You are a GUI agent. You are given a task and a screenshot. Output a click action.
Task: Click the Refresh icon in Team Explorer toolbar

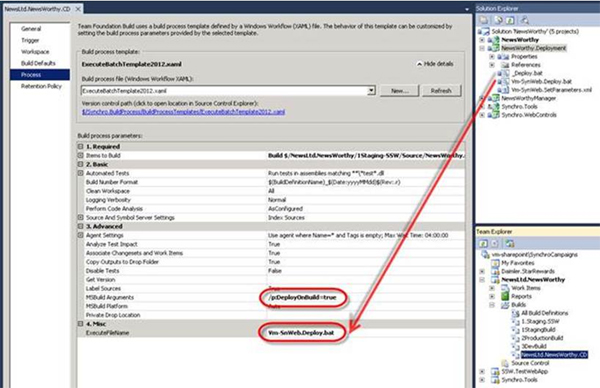[x=483, y=243]
